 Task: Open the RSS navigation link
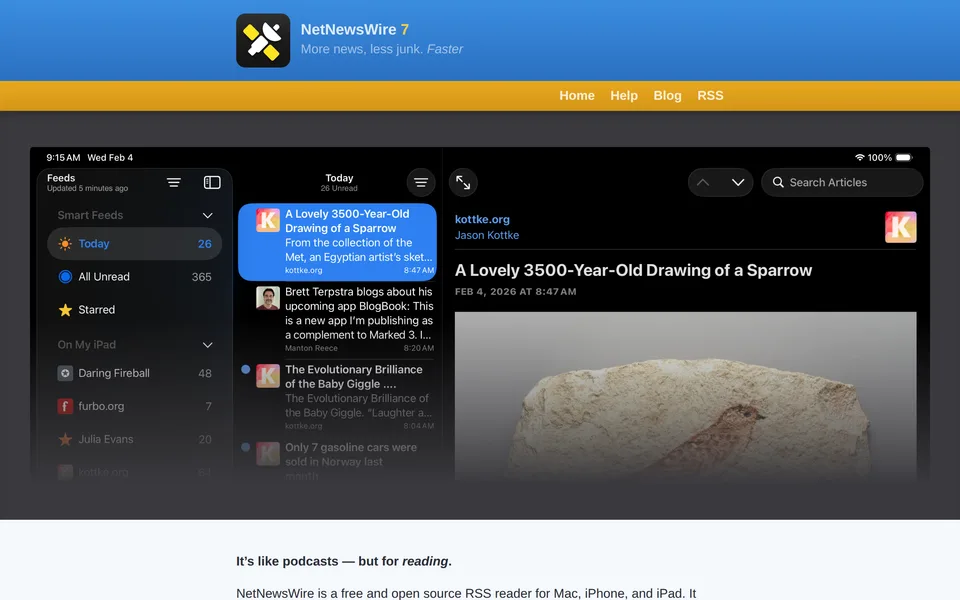click(710, 96)
